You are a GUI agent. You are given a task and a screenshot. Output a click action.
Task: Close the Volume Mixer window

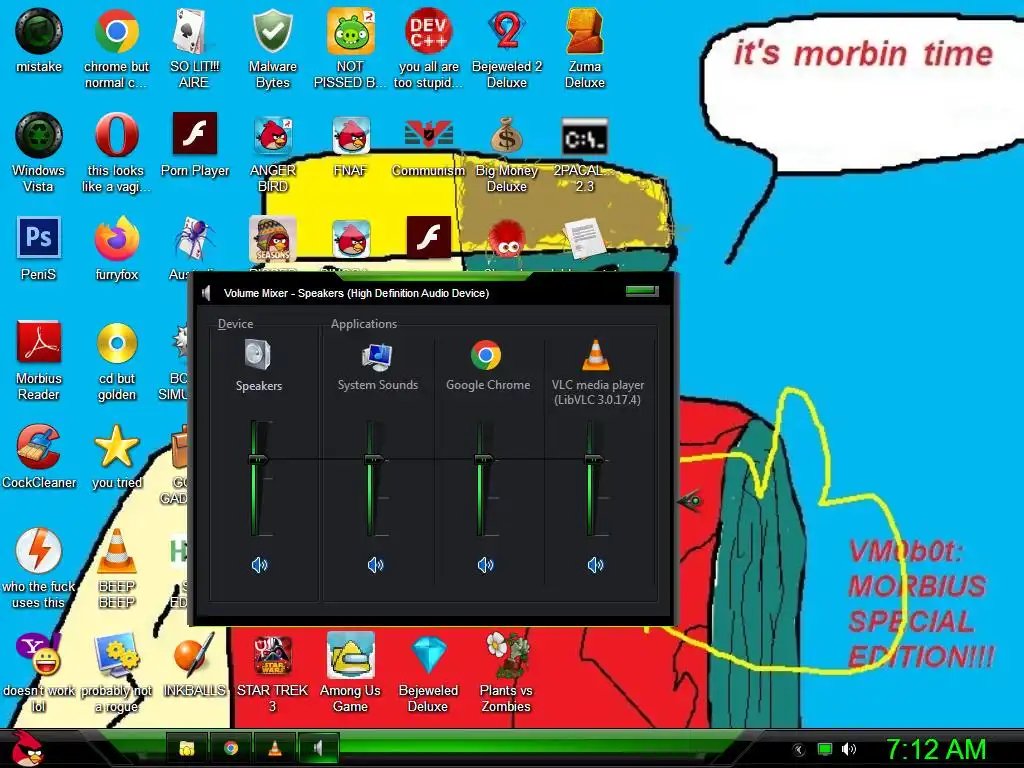pyautogui.click(x=642, y=291)
